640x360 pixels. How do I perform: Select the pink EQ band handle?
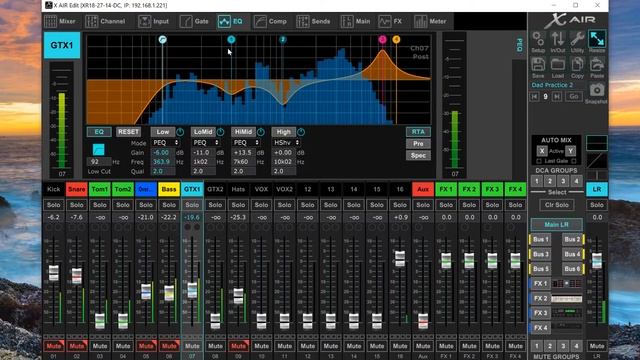point(382,39)
